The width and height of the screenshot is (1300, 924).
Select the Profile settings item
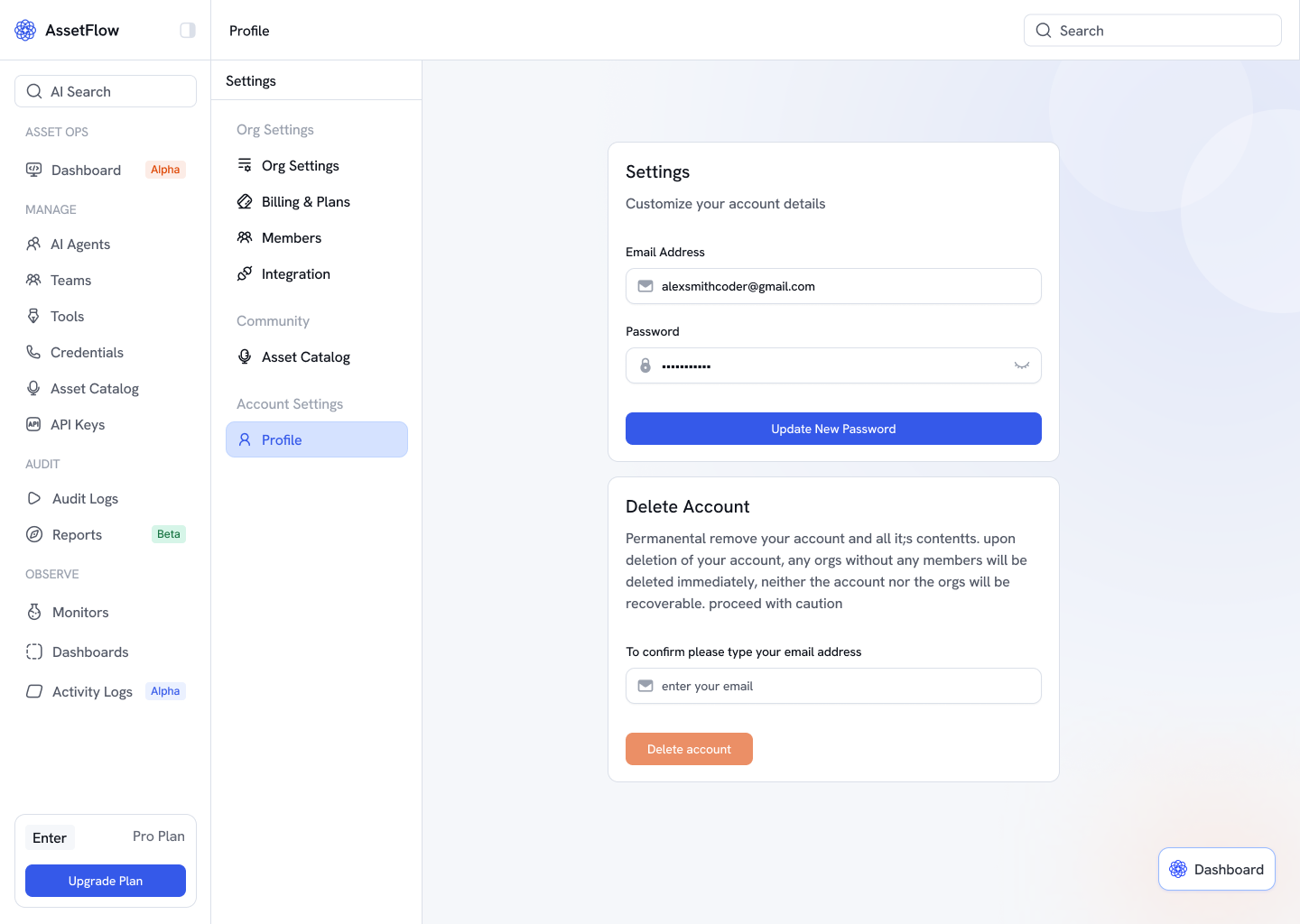(317, 439)
